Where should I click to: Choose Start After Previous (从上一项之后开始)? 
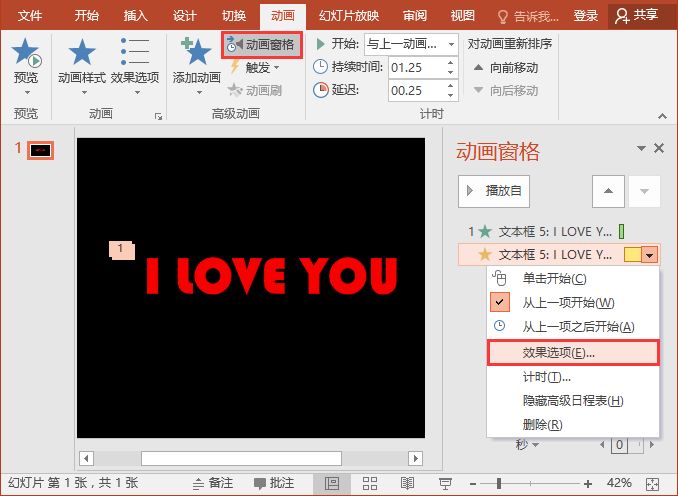pyautogui.click(x=573, y=326)
